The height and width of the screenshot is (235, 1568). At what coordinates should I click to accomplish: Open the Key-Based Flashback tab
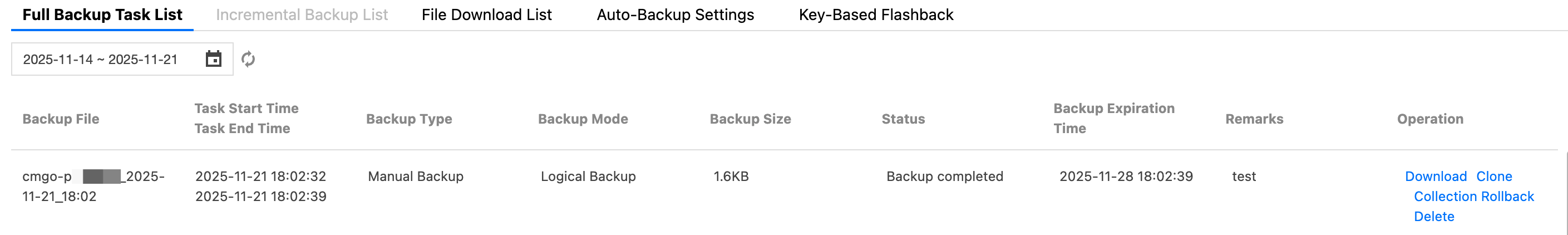click(875, 14)
